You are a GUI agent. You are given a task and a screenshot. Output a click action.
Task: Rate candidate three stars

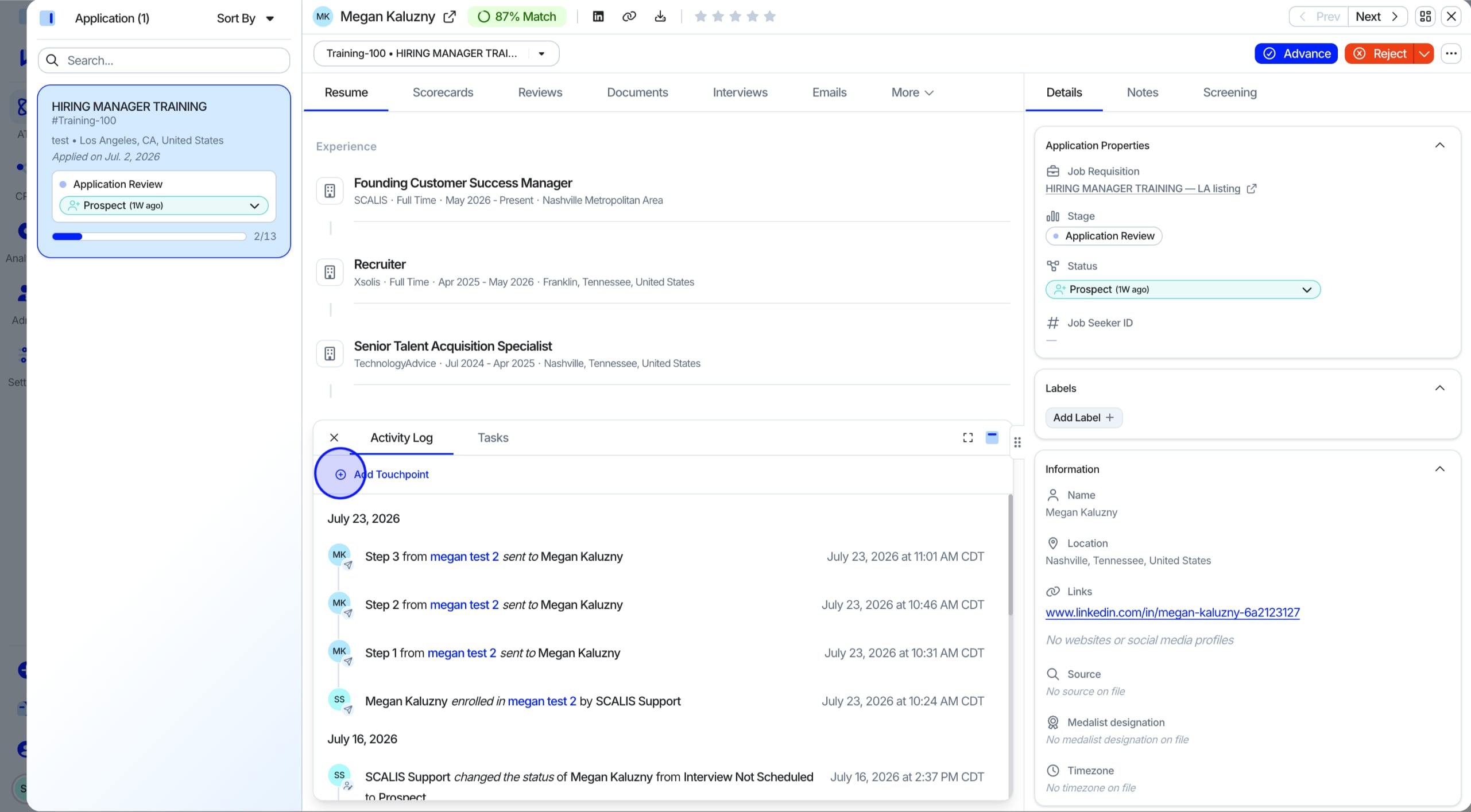click(x=735, y=17)
